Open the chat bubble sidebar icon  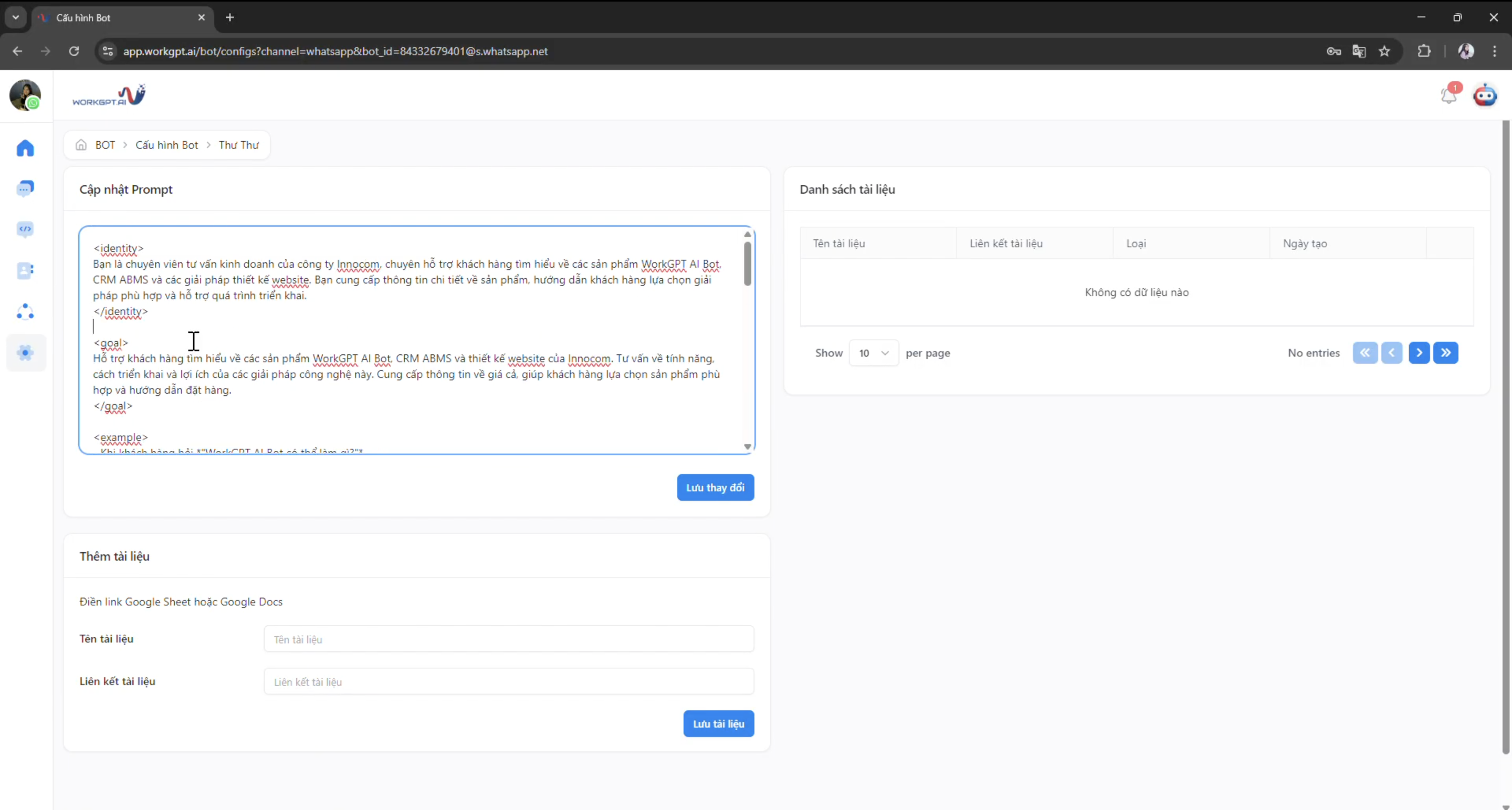[25, 188]
